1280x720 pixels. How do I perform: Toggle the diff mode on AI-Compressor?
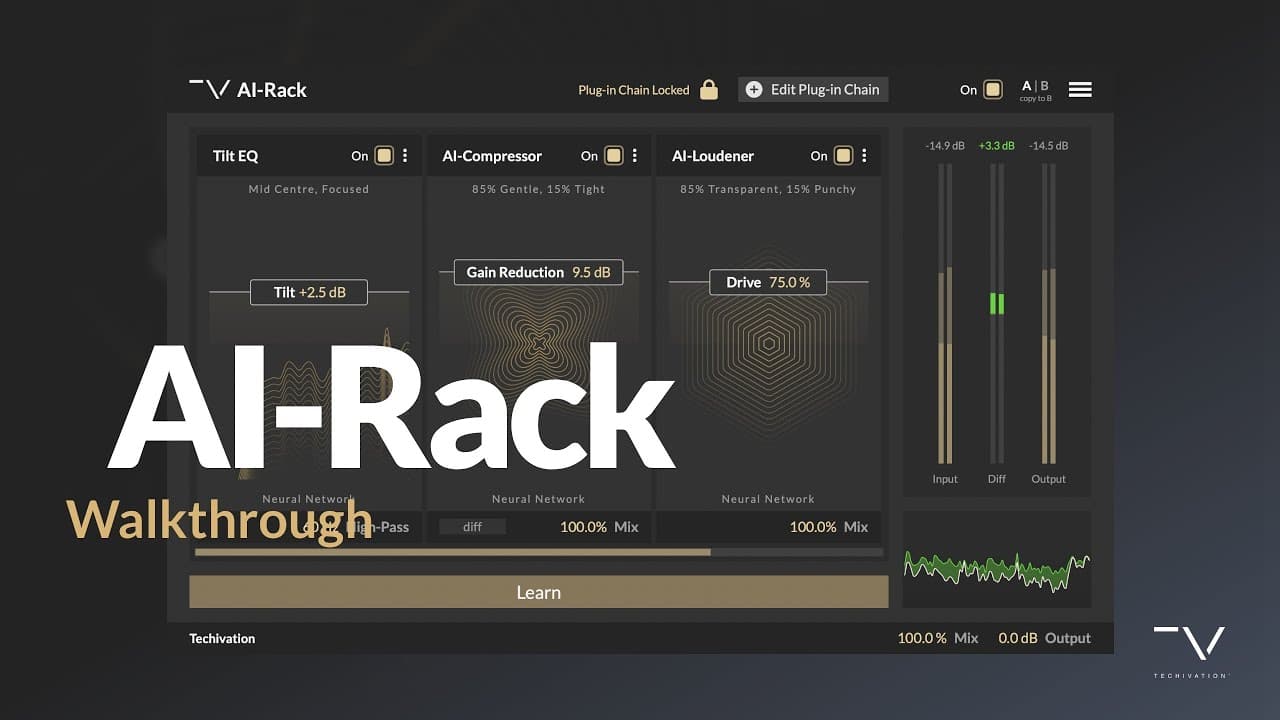[x=471, y=526]
